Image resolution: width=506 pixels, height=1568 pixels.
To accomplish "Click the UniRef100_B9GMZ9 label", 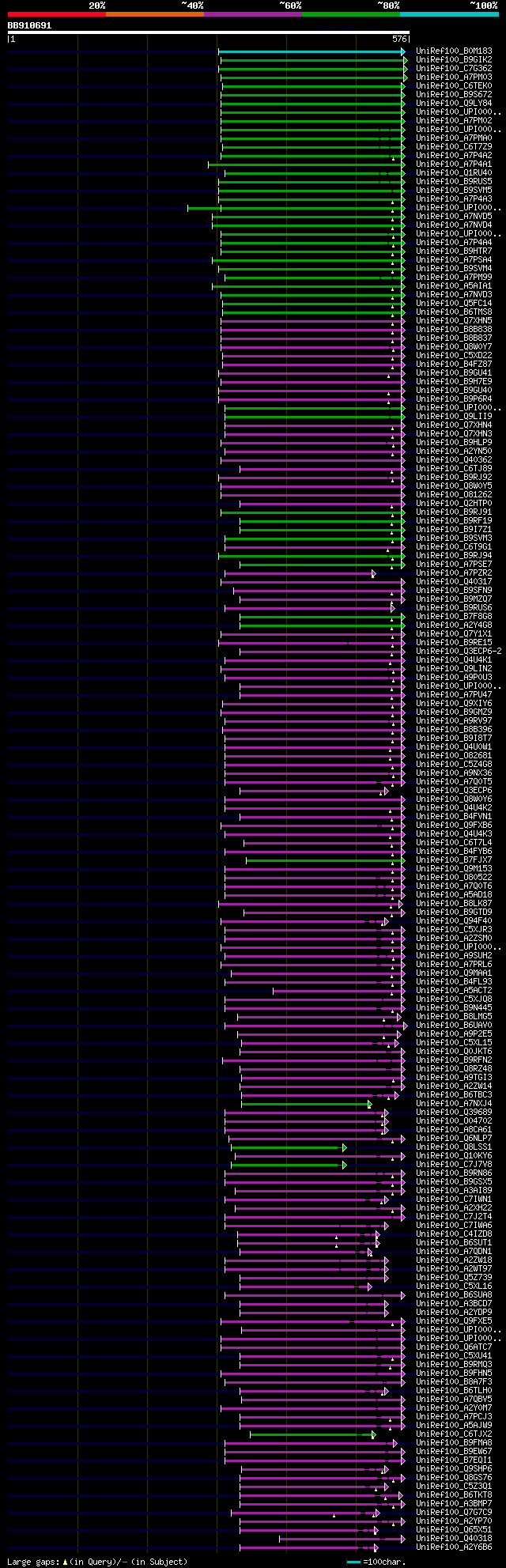I will [454, 712].
